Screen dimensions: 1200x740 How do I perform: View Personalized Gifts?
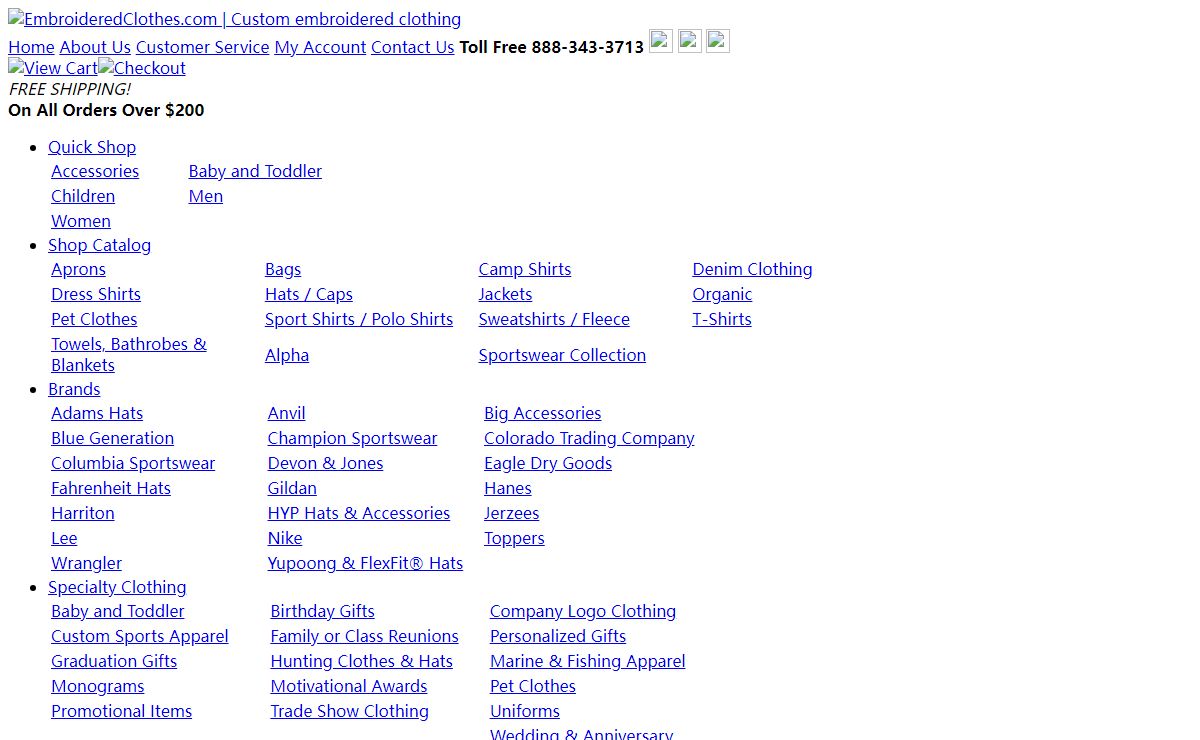[x=558, y=636]
